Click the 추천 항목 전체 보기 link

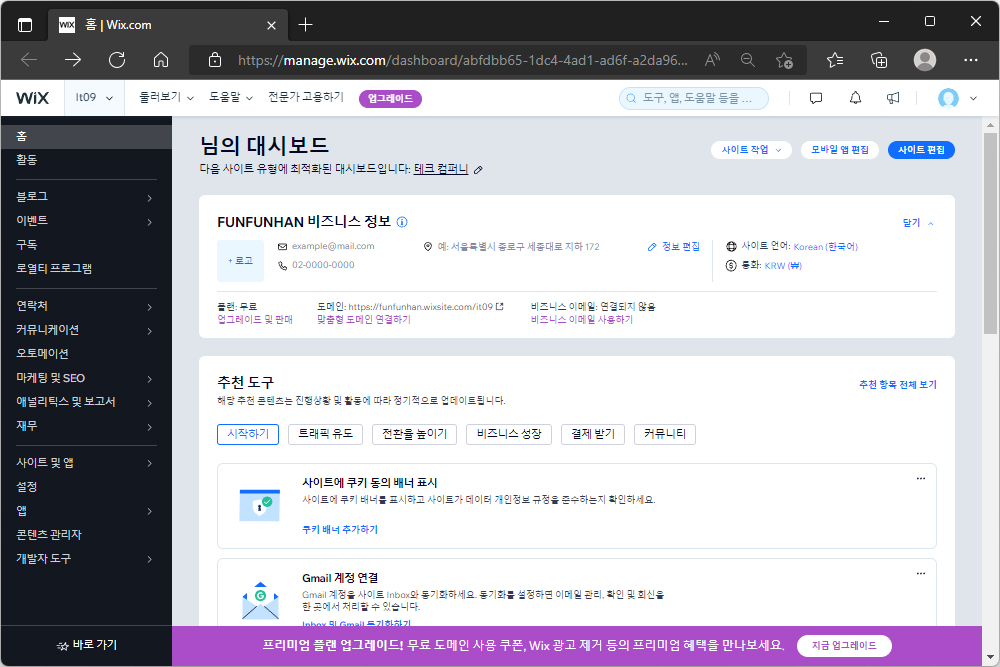coord(897,385)
